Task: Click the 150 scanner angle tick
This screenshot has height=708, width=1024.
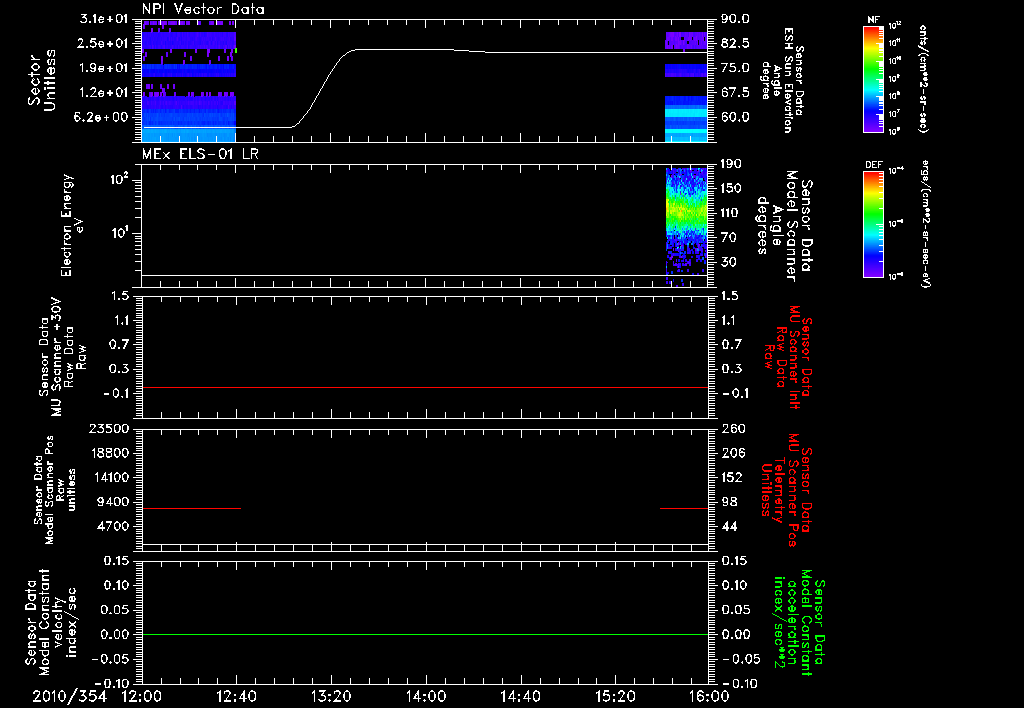Action: [732, 189]
